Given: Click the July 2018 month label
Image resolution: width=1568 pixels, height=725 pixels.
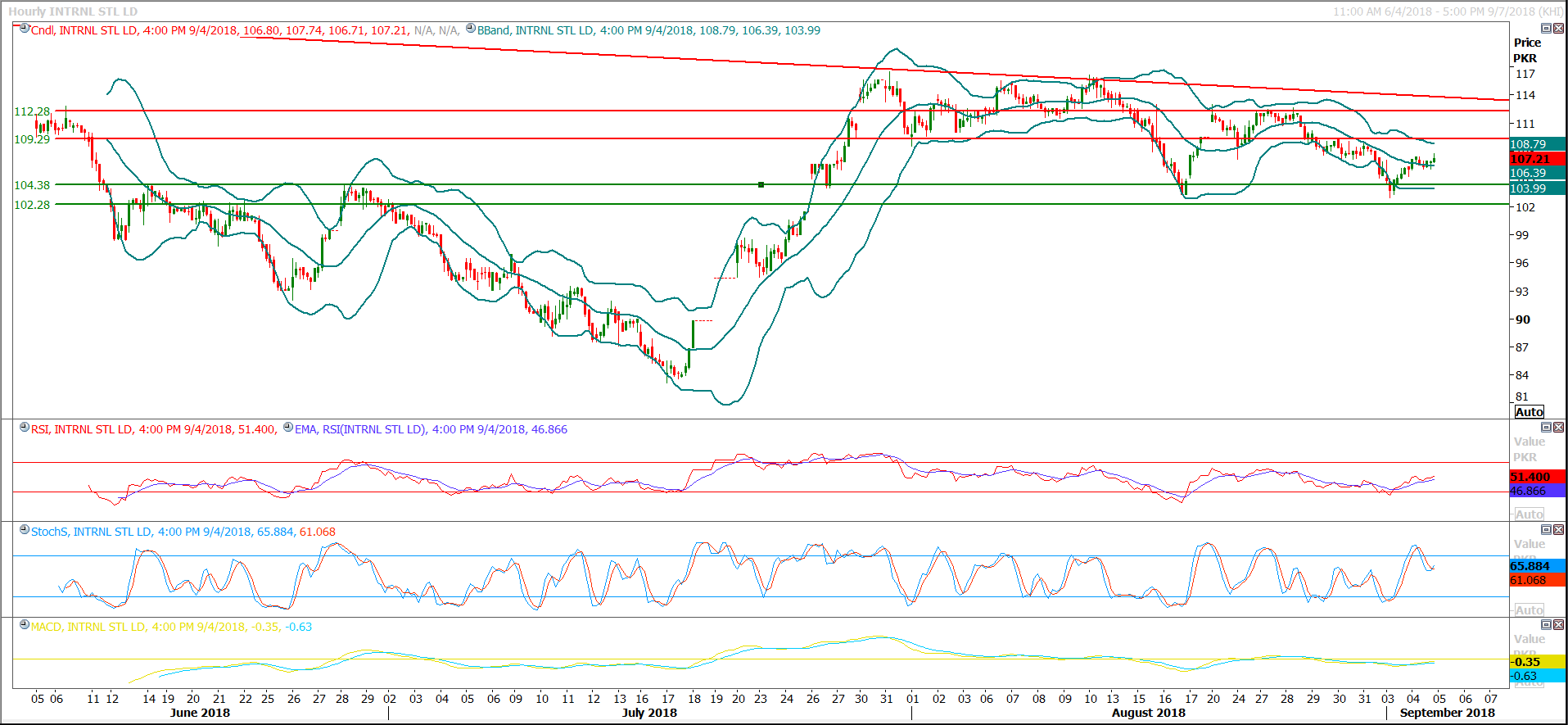Looking at the screenshot, I should 649,713.
